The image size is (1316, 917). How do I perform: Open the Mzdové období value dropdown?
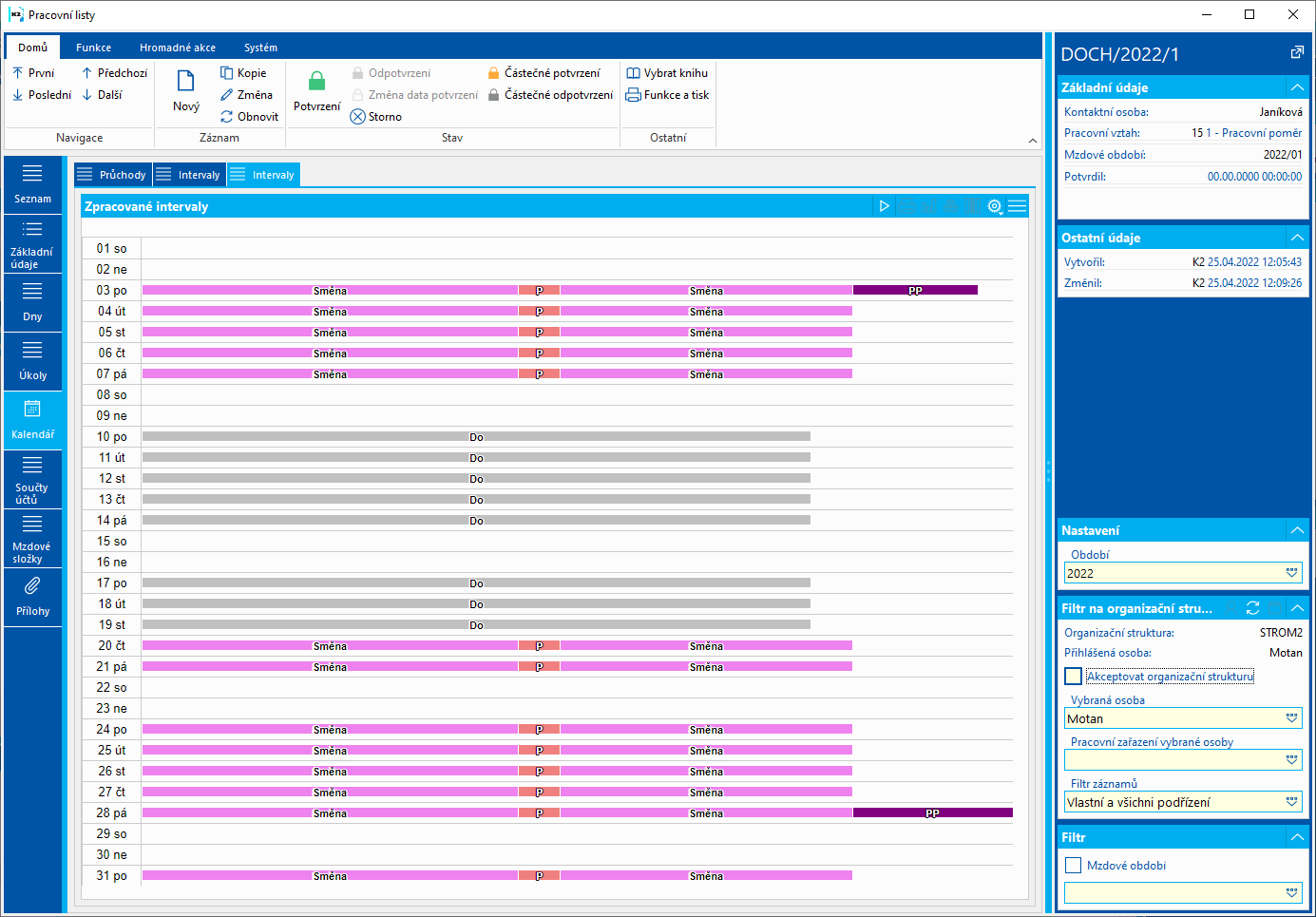click(x=1292, y=893)
